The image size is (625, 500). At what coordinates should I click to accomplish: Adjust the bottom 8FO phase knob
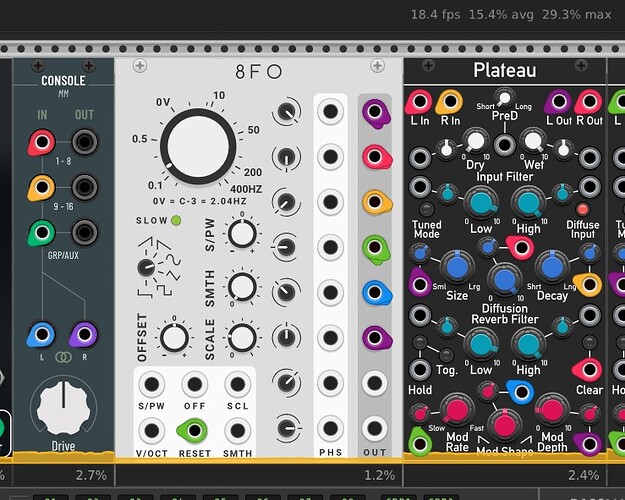(x=287, y=429)
